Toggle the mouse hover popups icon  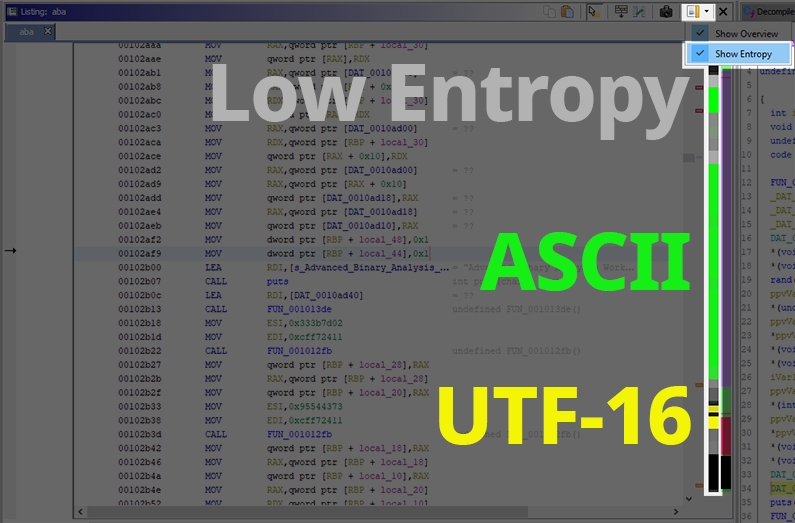point(594,12)
